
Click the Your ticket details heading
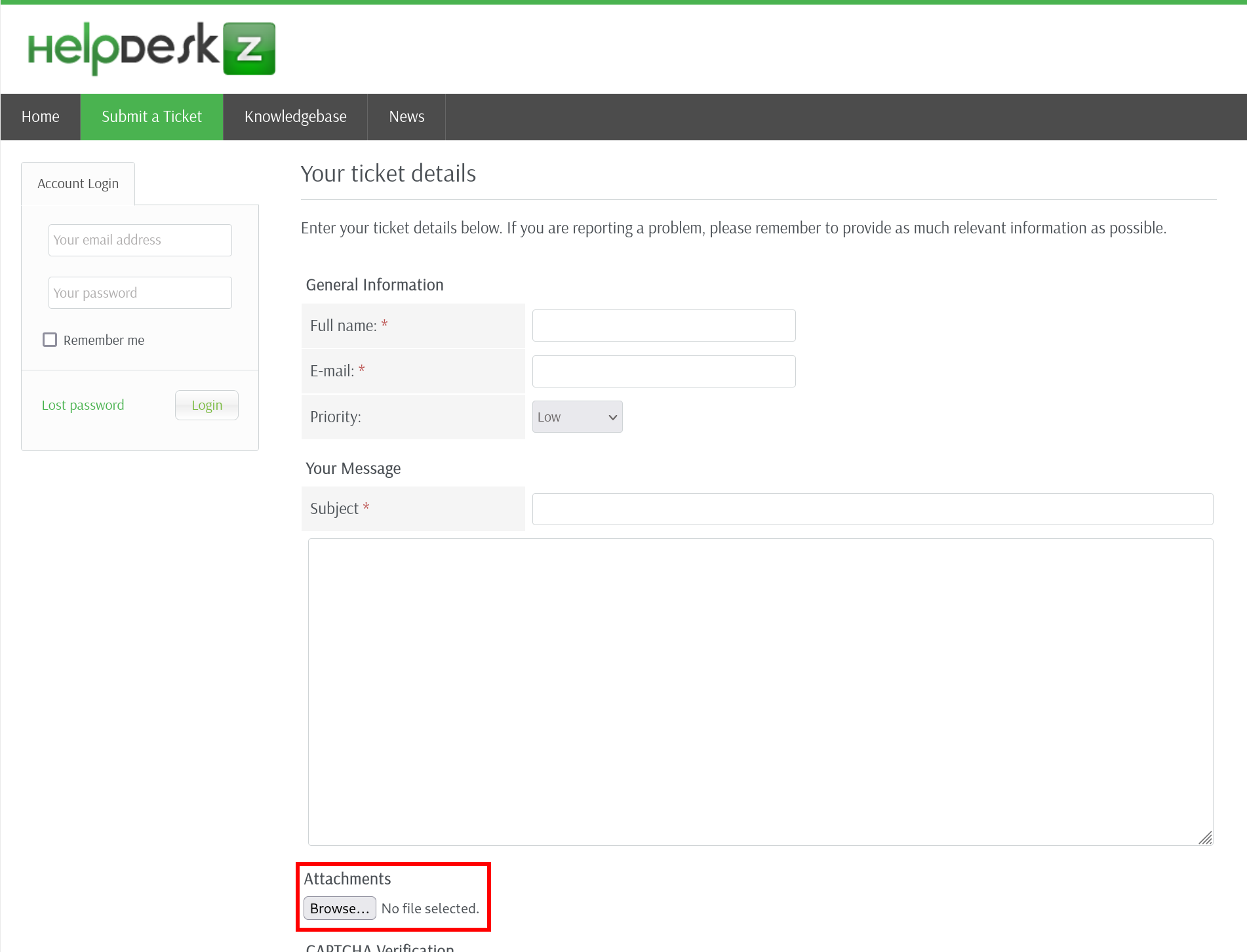(388, 174)
